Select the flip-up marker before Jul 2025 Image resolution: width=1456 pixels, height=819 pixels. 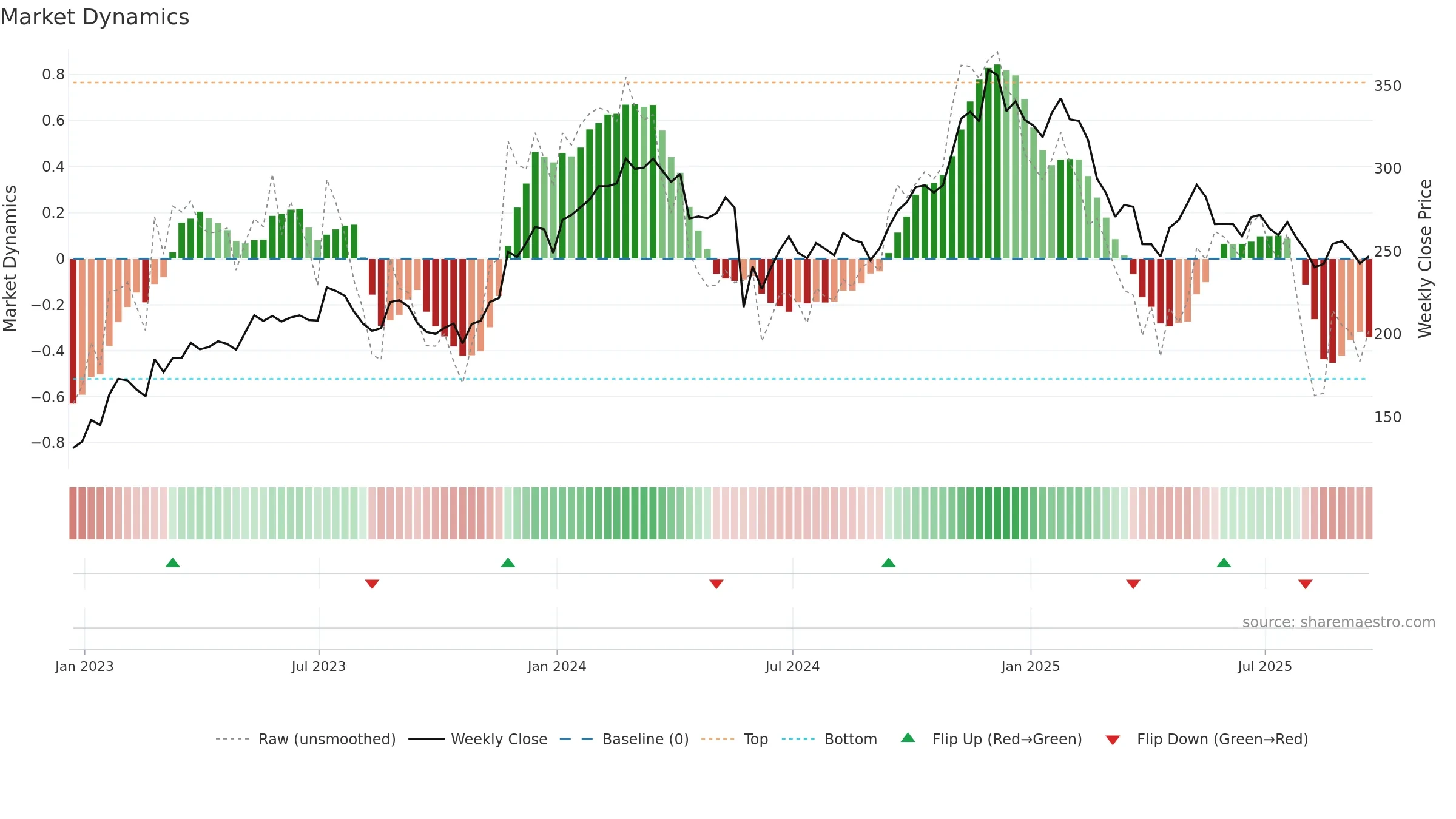pyautogui.click(x=1224, y=562)
